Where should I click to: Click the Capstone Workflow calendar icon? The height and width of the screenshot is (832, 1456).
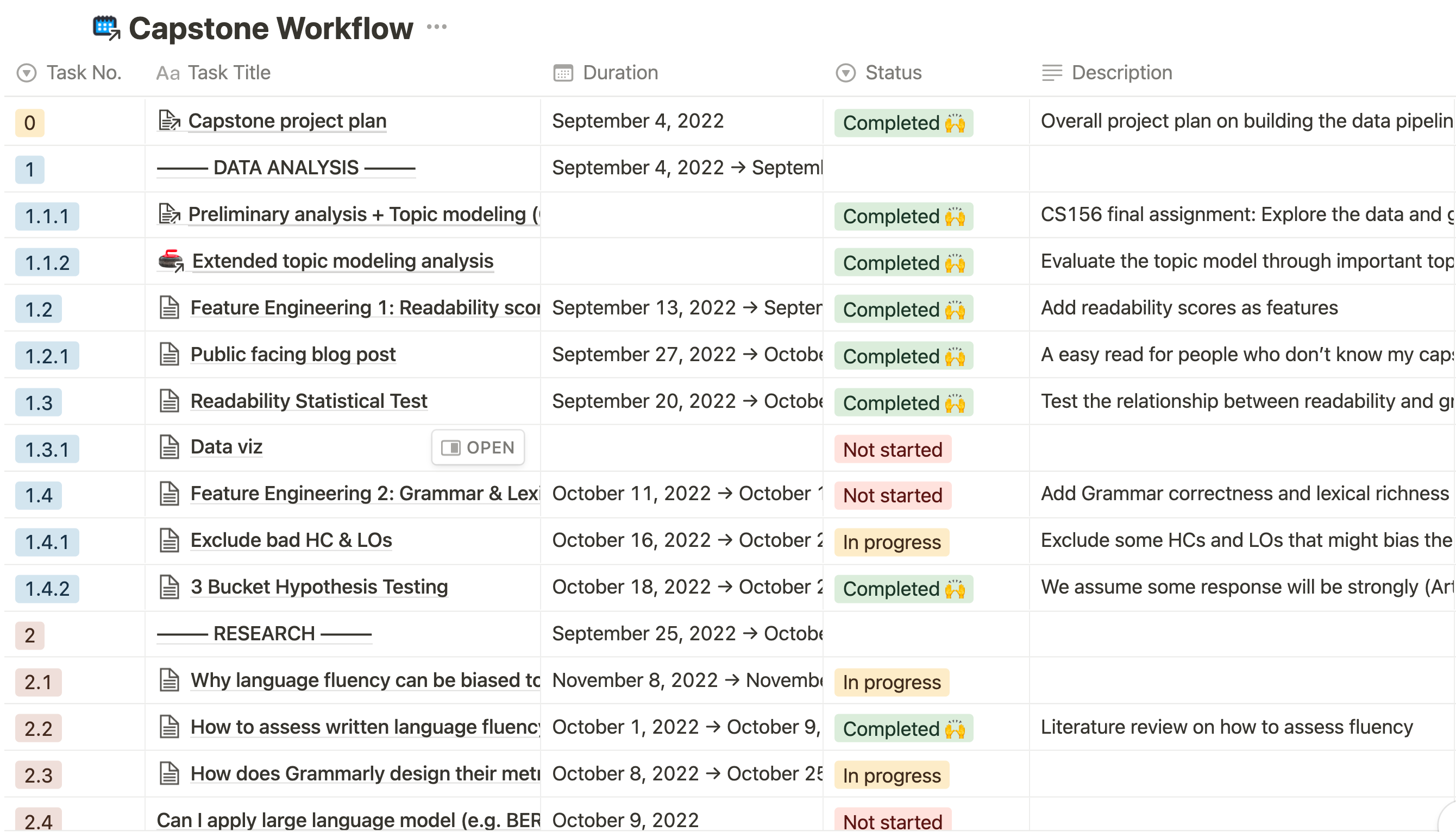point(106,28)
